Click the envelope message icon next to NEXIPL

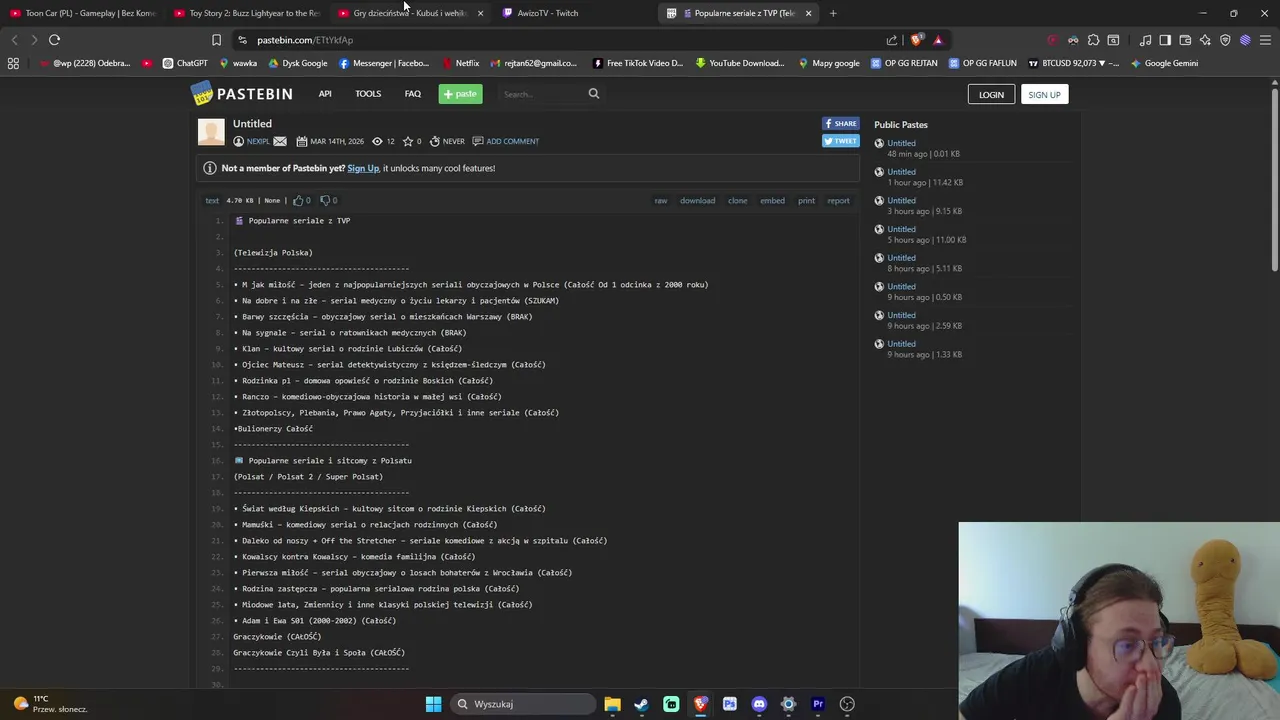coord(280,141)
